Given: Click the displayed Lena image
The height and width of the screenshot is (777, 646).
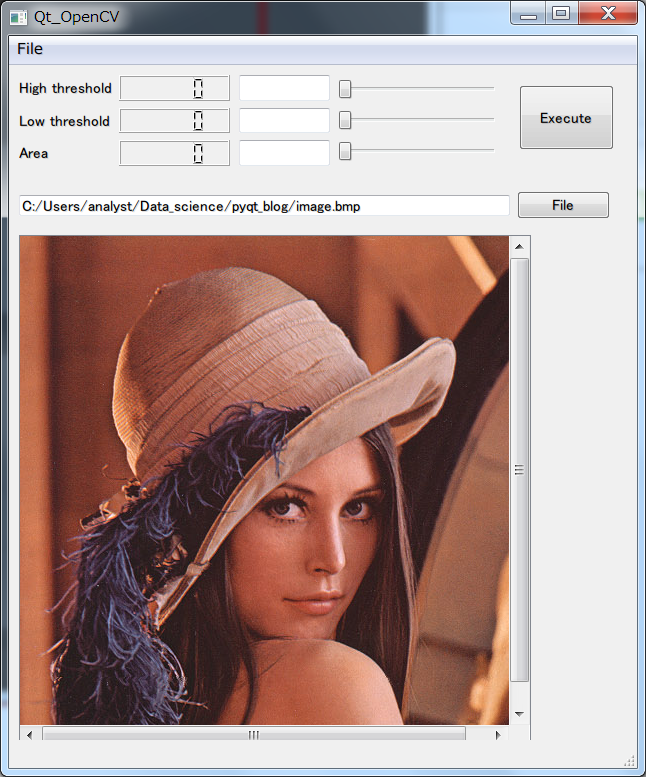Looking at the screenshot, I should click(x=264, y=480).
